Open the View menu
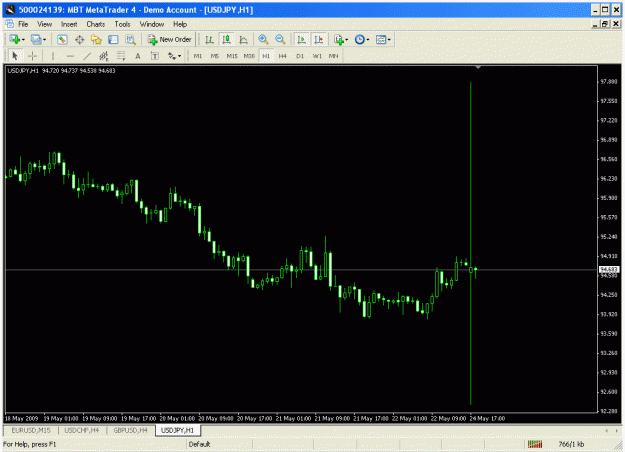 [45, 24]
